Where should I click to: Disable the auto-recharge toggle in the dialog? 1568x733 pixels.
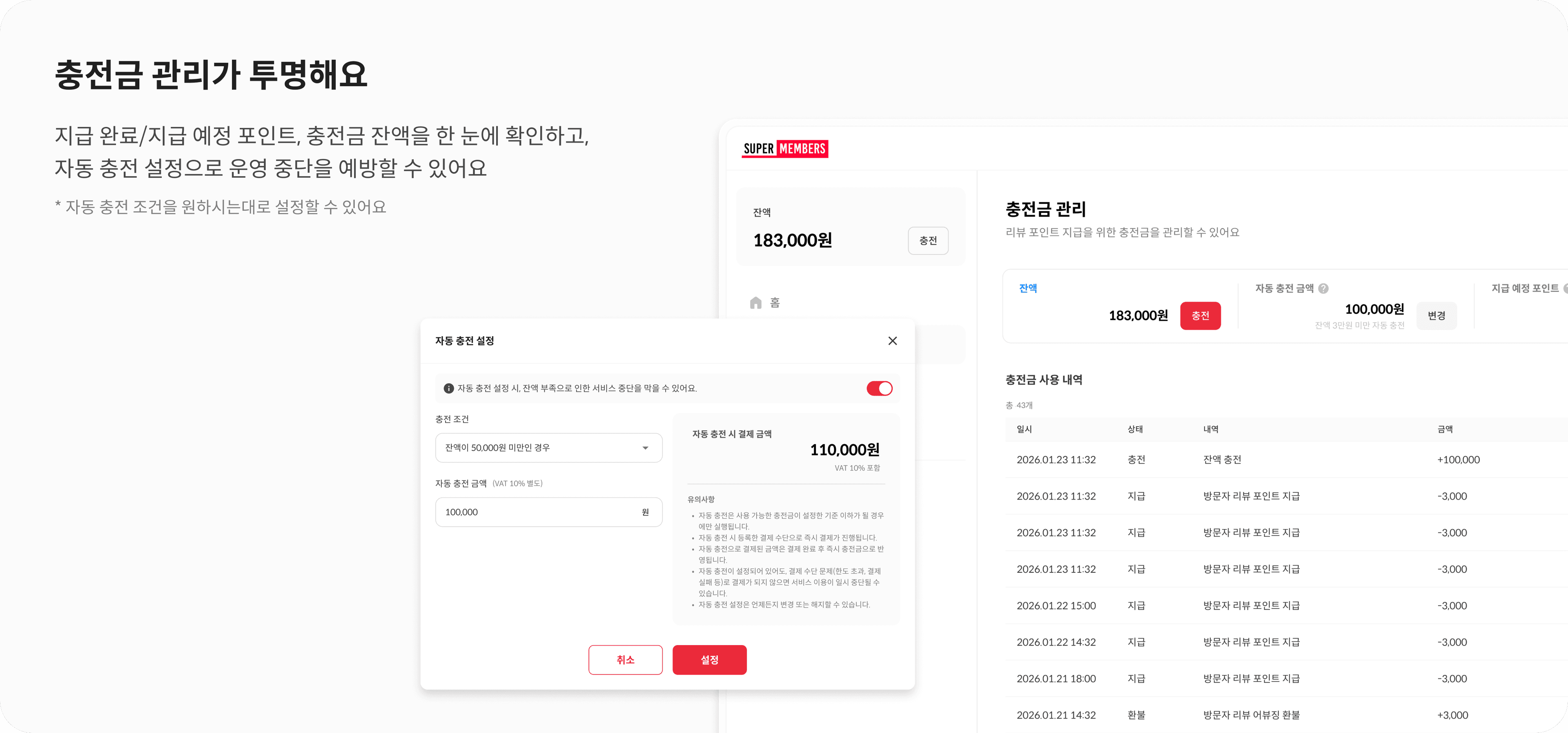(x=880, y=388)
